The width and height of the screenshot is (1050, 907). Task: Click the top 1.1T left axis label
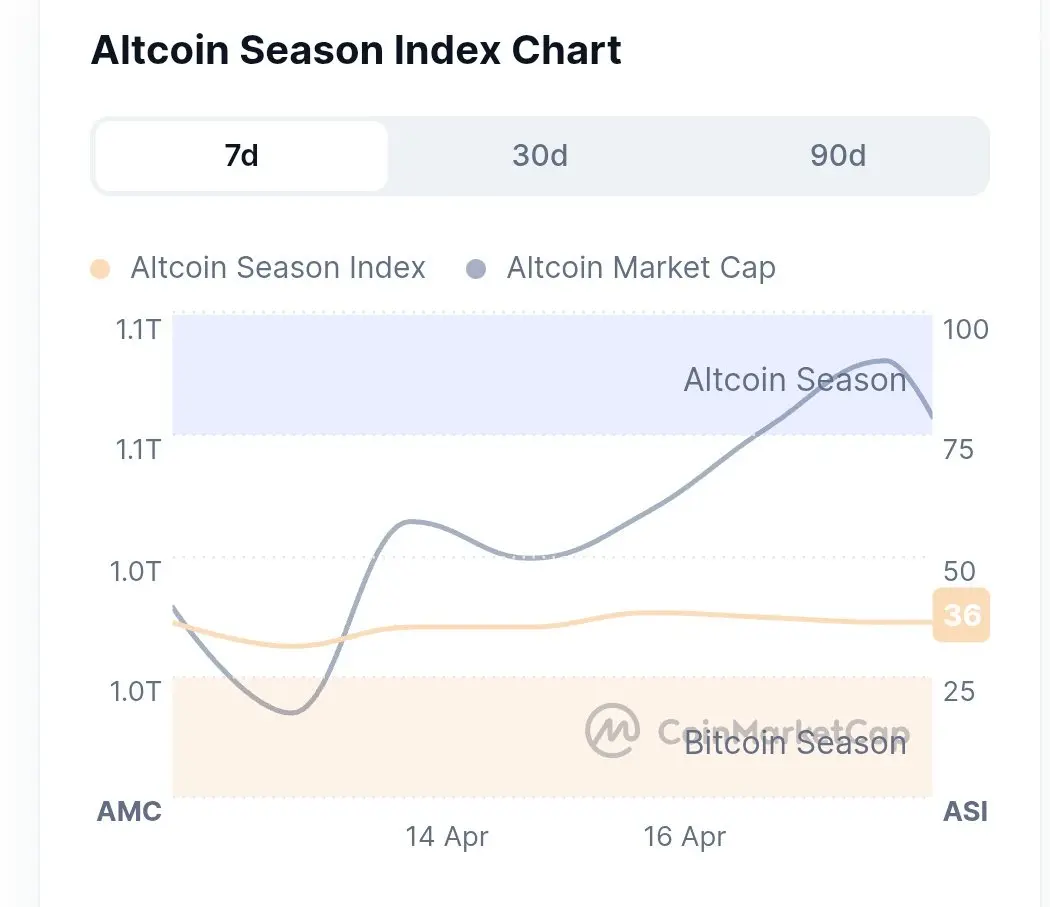point(136,329)
